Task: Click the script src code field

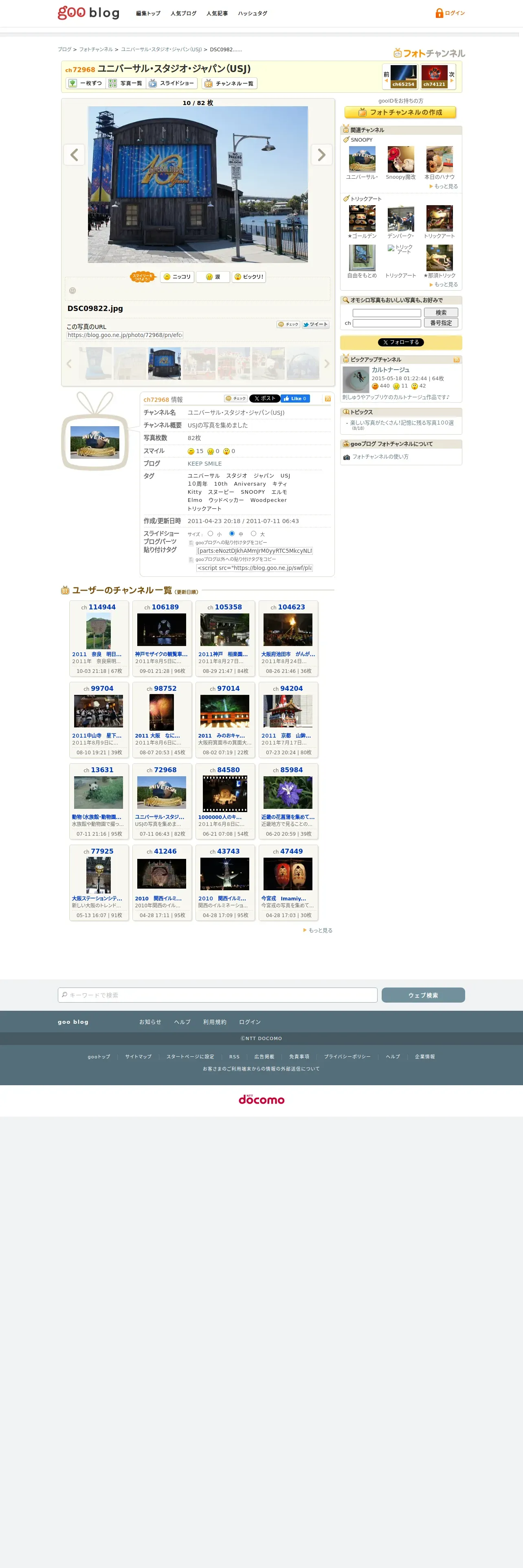Action: click(x=255, y=568)
